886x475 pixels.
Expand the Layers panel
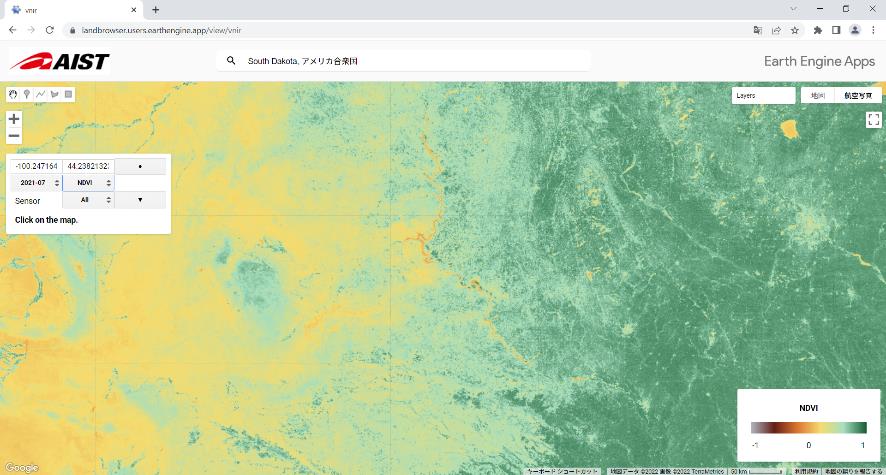tap(763, 95)
